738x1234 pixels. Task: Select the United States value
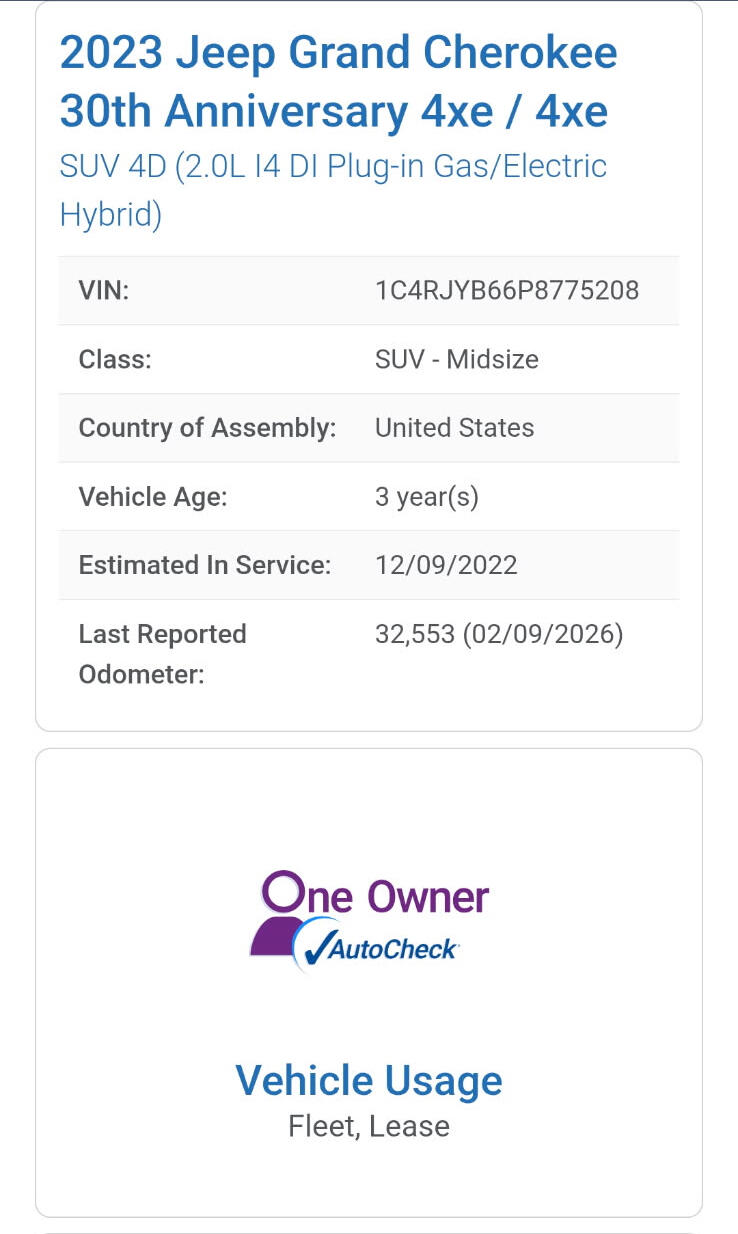(454, 428)
